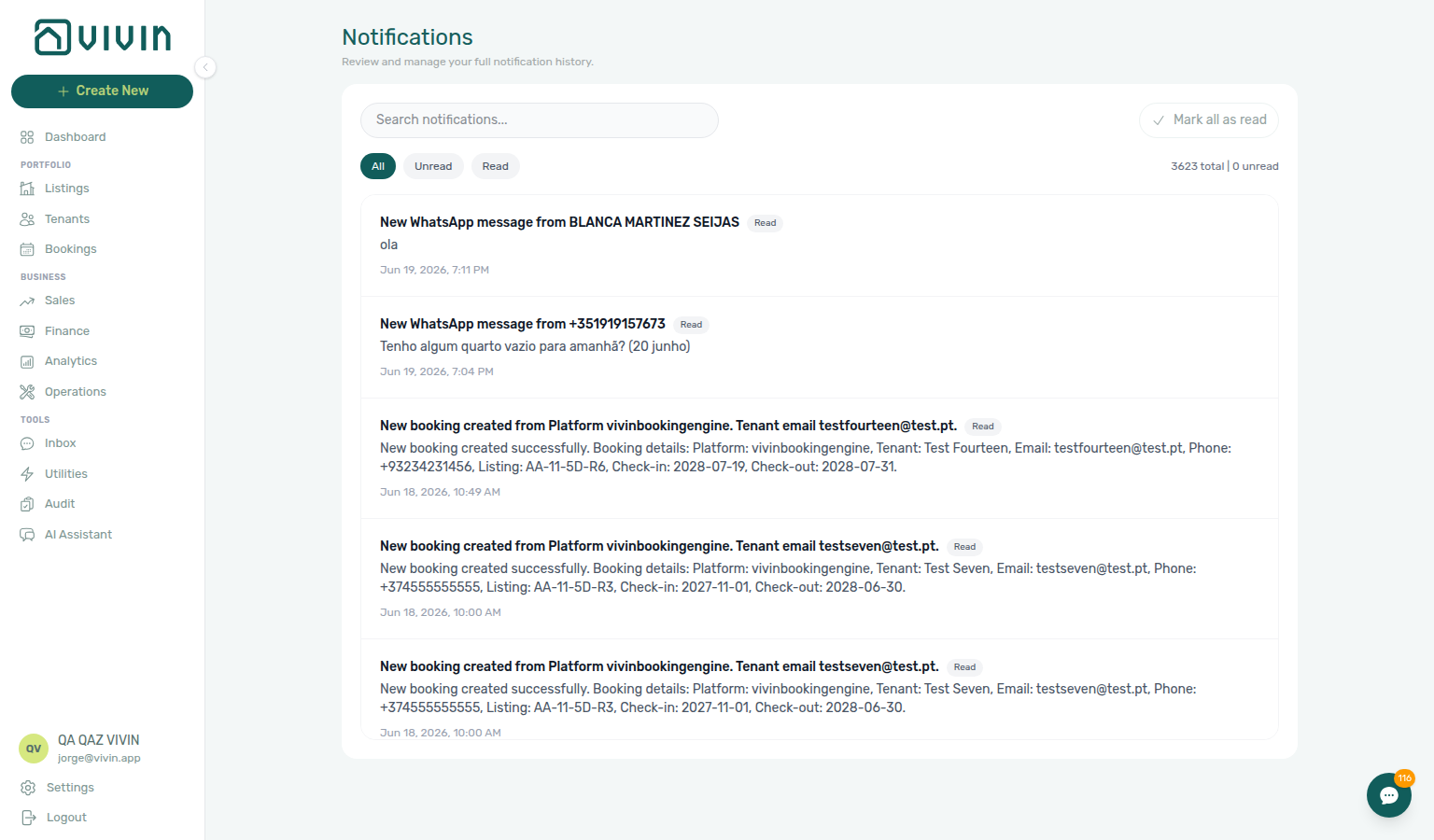Click the checkmark icon in Mark all as read

(1159, 120)
